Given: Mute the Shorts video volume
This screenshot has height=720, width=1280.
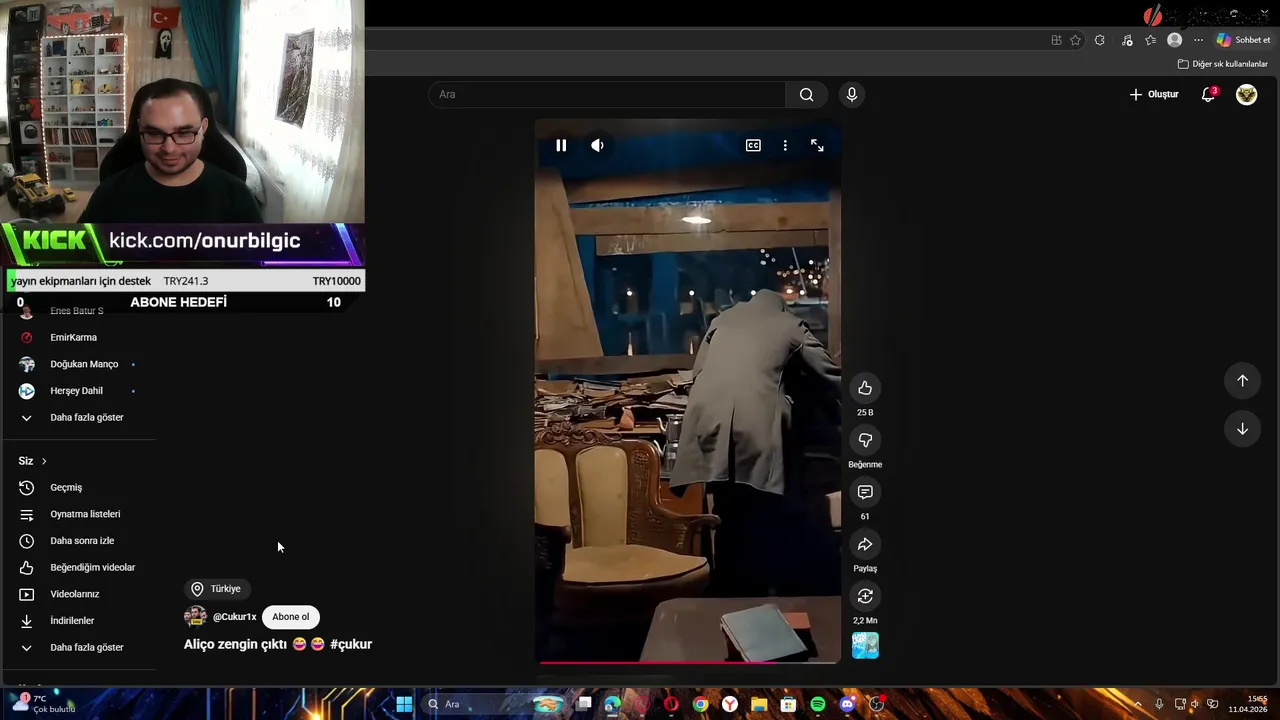Looking at the screenshot, I should (597, 146).
